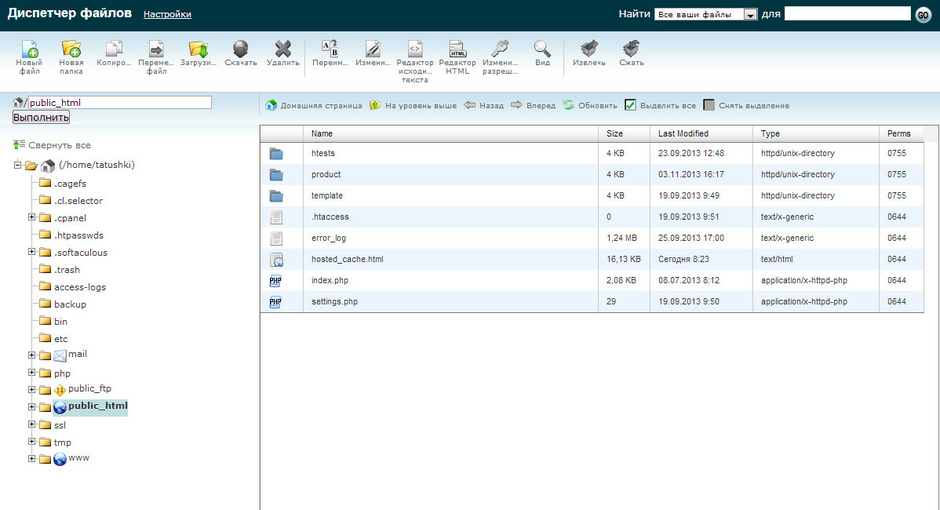
Task: Select hosted_cache.html file icon
Action: 276,259
